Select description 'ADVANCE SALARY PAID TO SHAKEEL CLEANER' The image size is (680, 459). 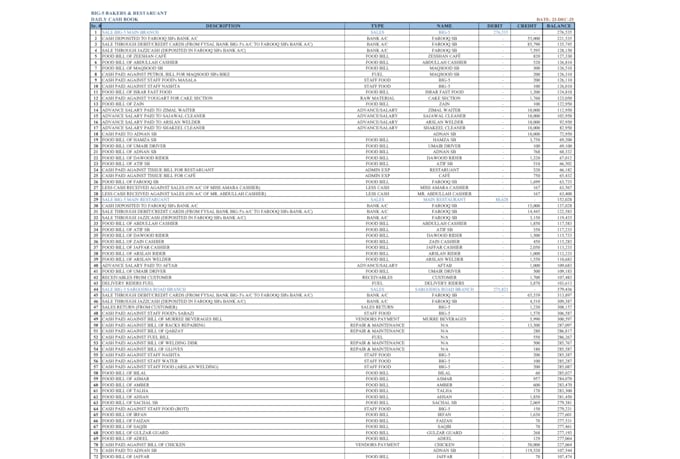click(x=154, y=128)
